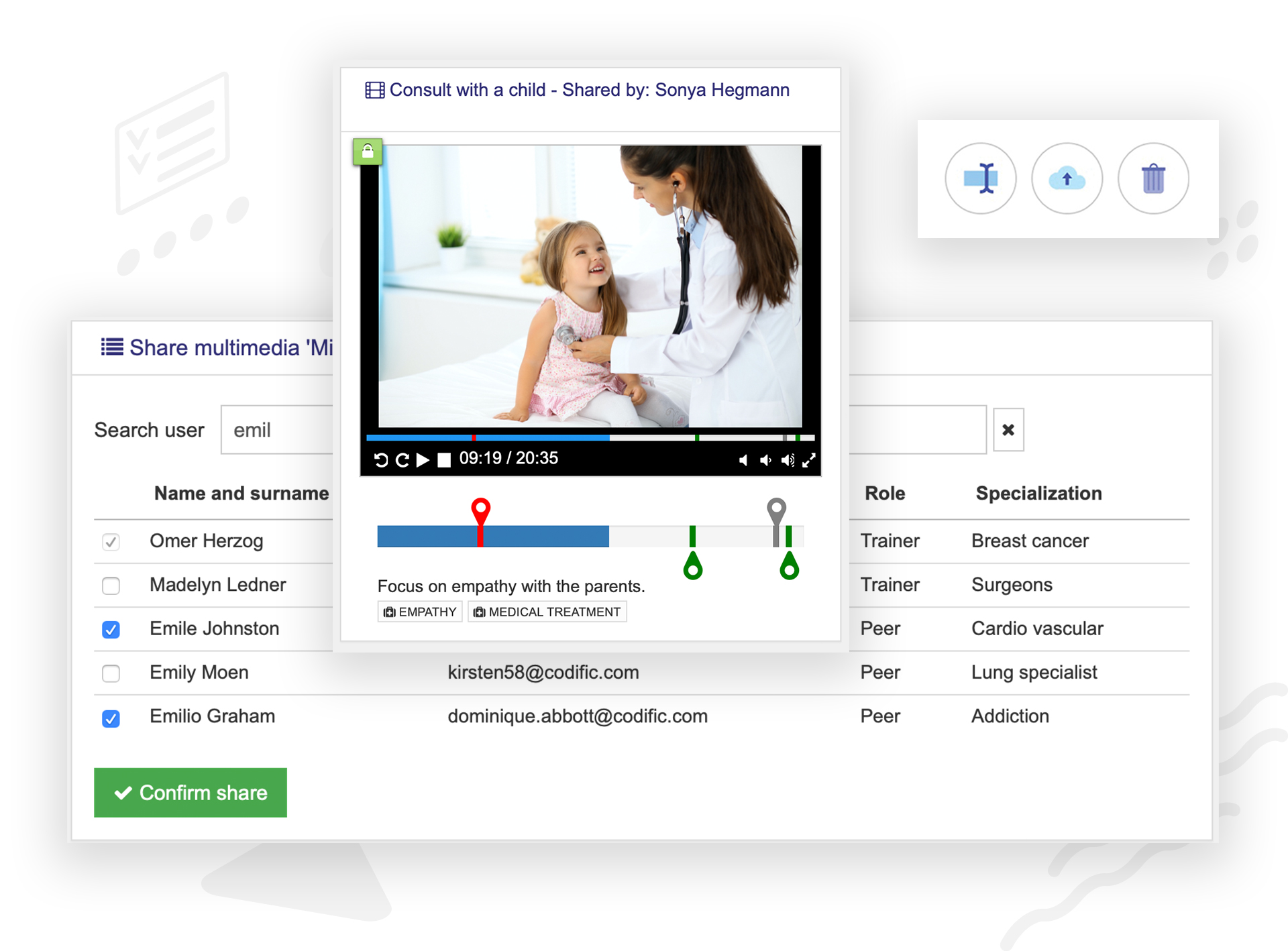Mute the video with the speaker icon
1288x951 pixels.
[x=743, y=460]
